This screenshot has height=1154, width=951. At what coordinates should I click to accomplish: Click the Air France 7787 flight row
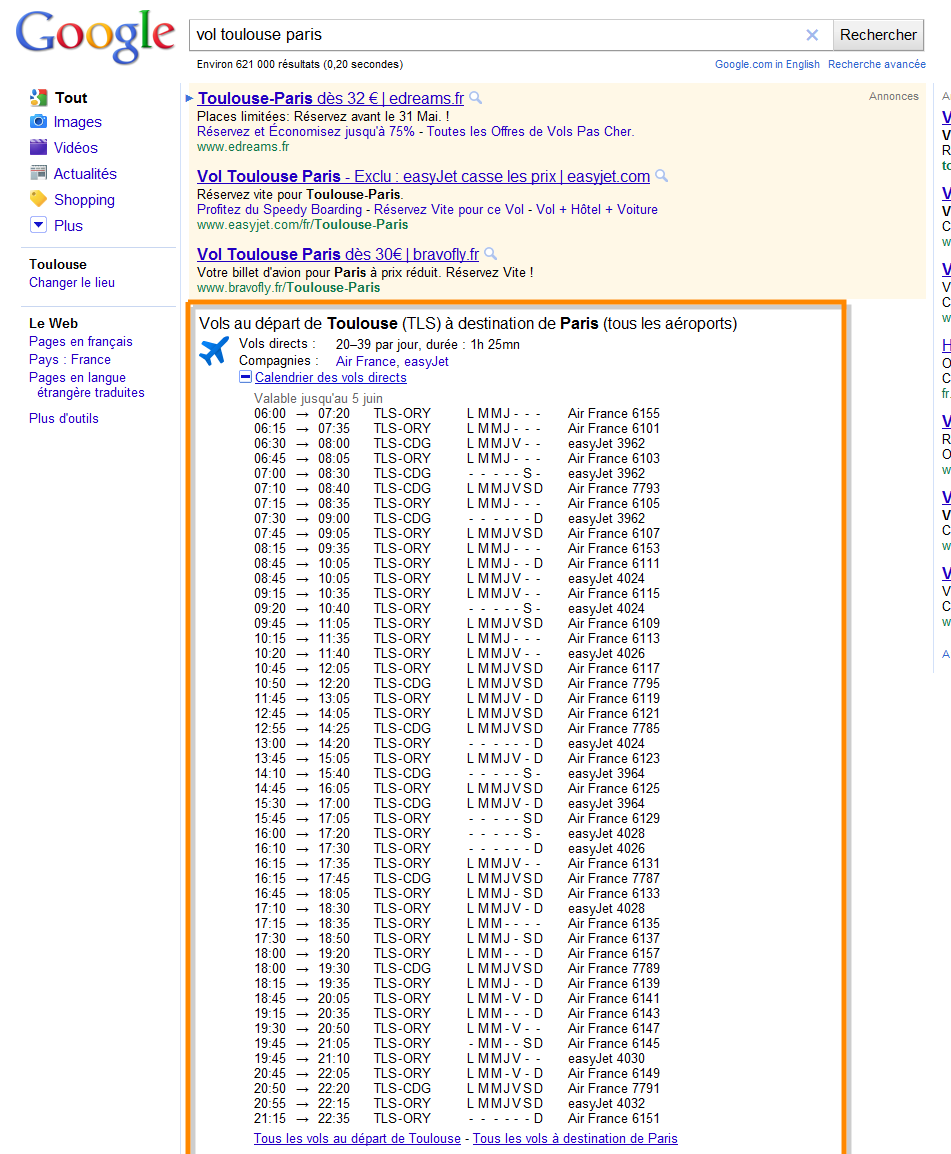tap(457, 879)
